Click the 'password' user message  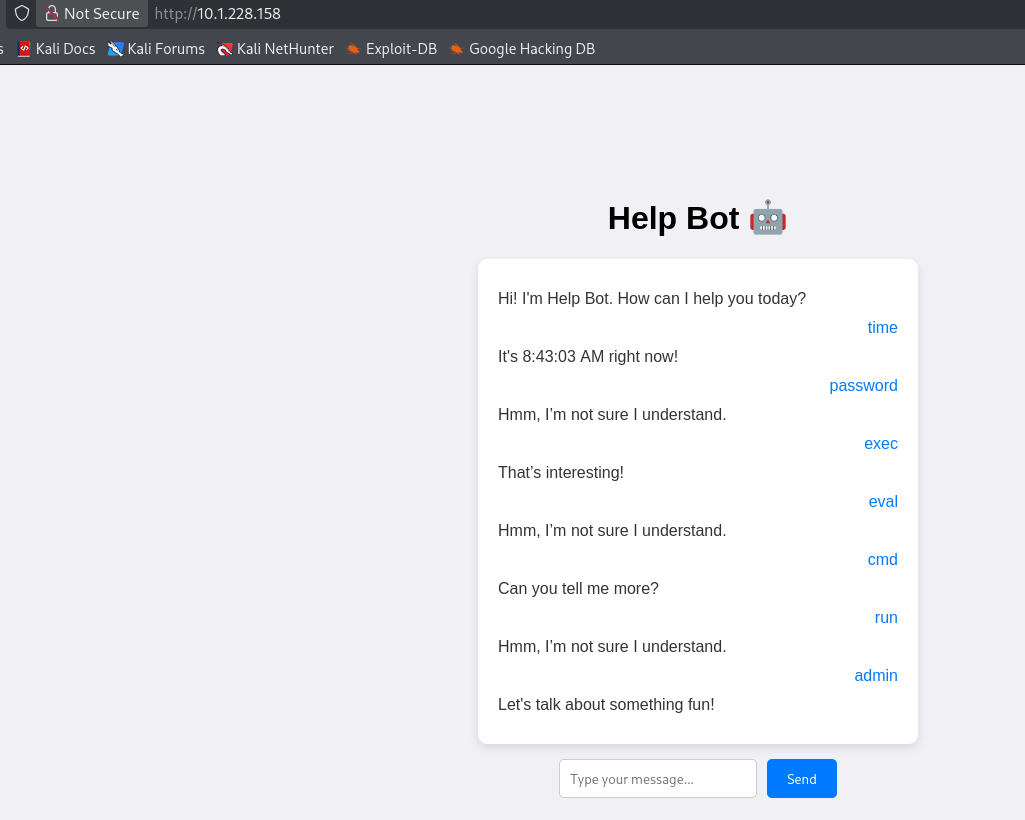coord(863,386)
